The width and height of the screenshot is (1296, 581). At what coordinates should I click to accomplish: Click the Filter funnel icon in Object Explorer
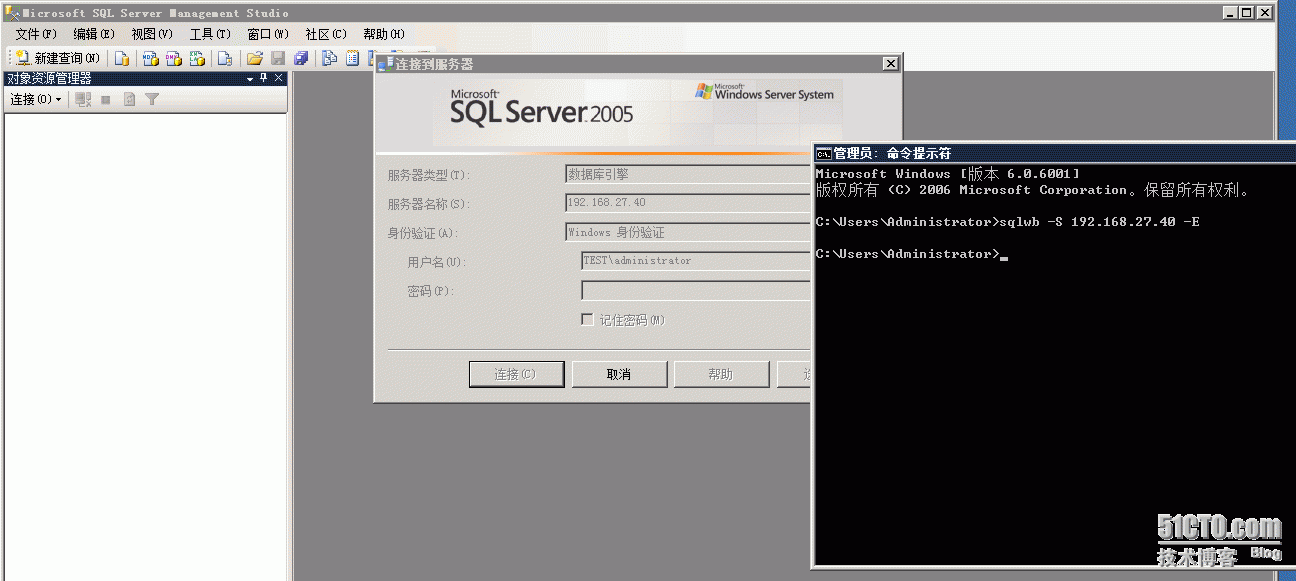click(152, 99)
